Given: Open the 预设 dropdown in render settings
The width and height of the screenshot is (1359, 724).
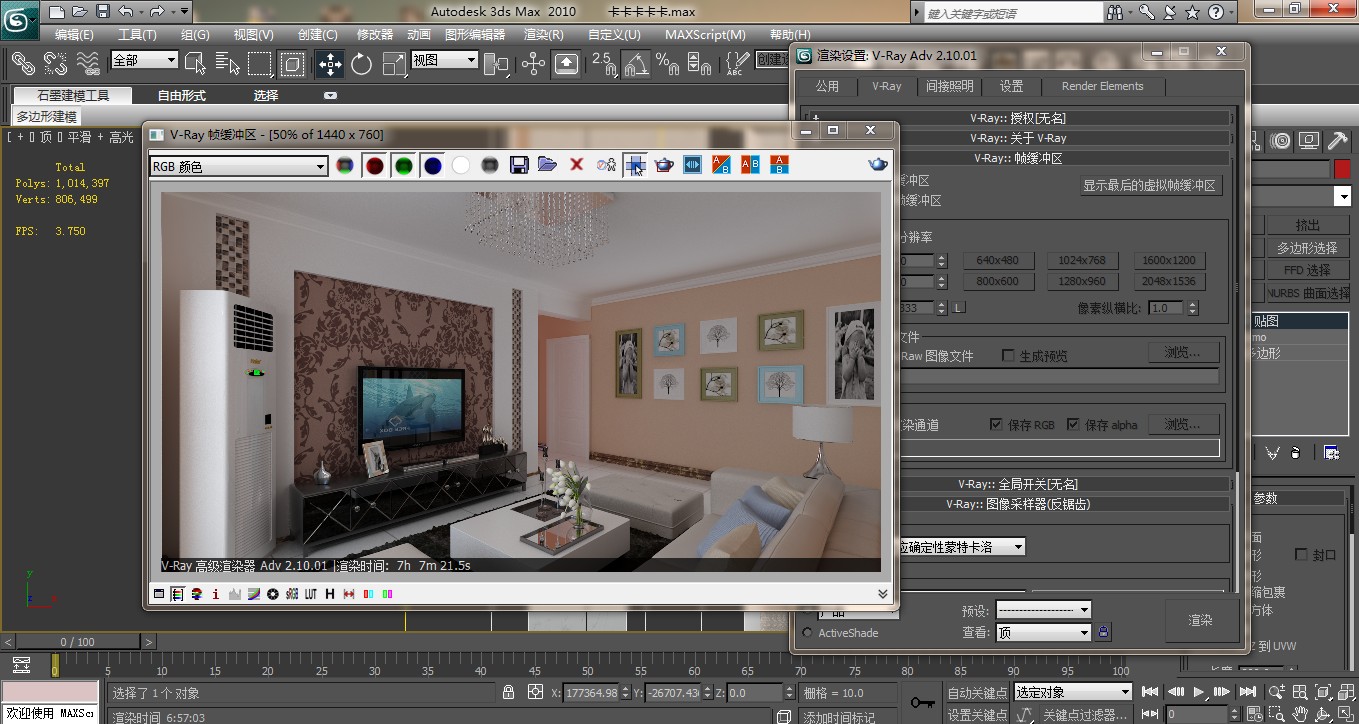Looking at the screenshot, I should (x=1043, y=610).
